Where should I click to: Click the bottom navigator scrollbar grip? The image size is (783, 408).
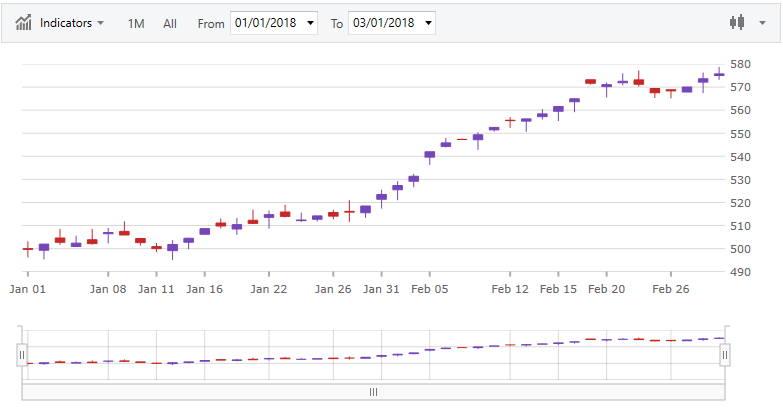(x=373, y=392)
